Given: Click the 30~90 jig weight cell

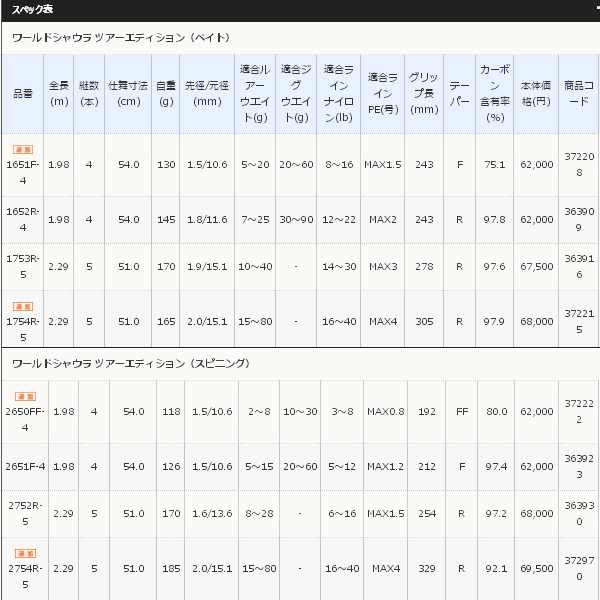Looking at the screenshot, I should point(296,219).
